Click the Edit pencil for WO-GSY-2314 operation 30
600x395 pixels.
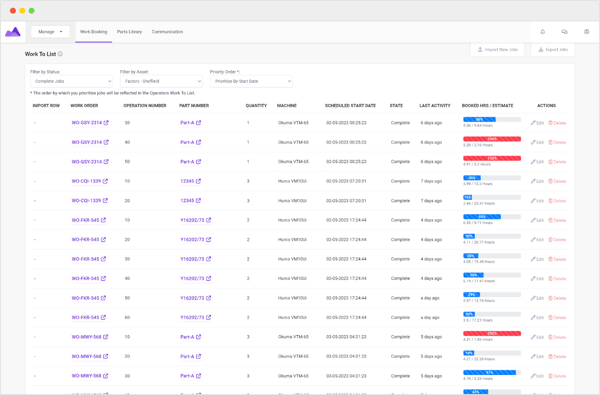(x=537, y=123)
